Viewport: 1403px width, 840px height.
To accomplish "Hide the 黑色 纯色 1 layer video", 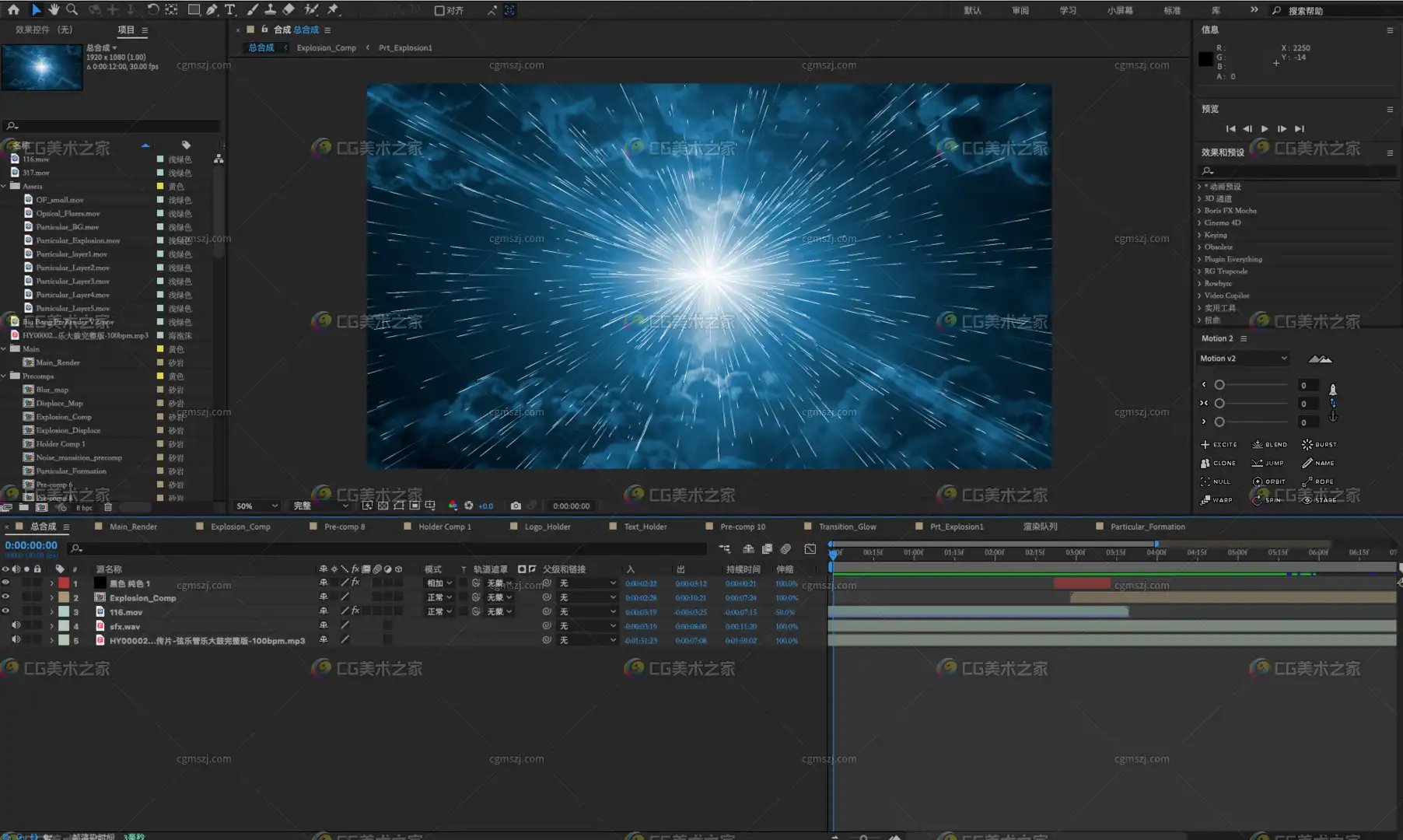I will tap(5, 583).
